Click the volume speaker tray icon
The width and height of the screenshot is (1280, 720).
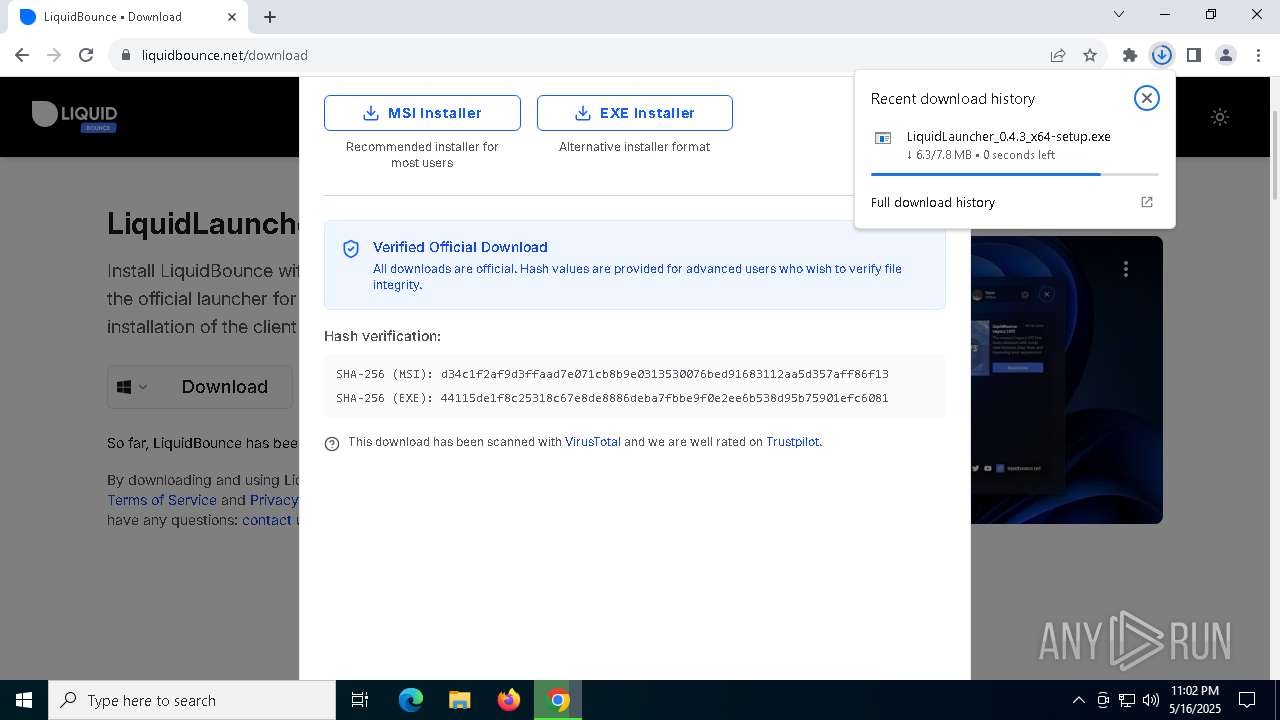1150,700
